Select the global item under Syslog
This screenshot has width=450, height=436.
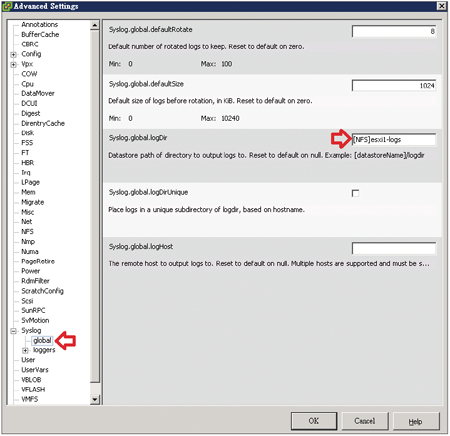[42, 340]
